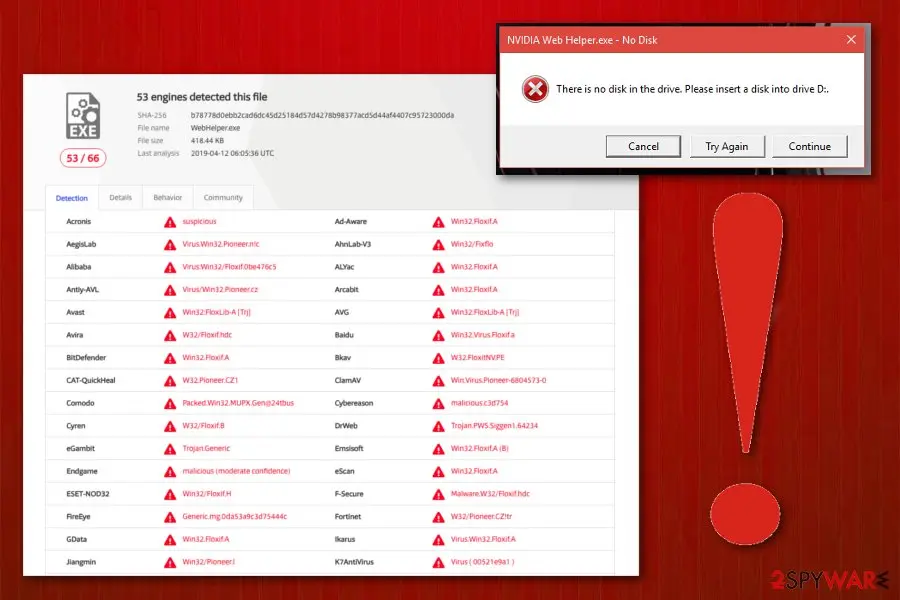Screen dimensions: 900x600
Task: Click Cybereason result malicious.c3d754
Action: [x=479, y=403]
